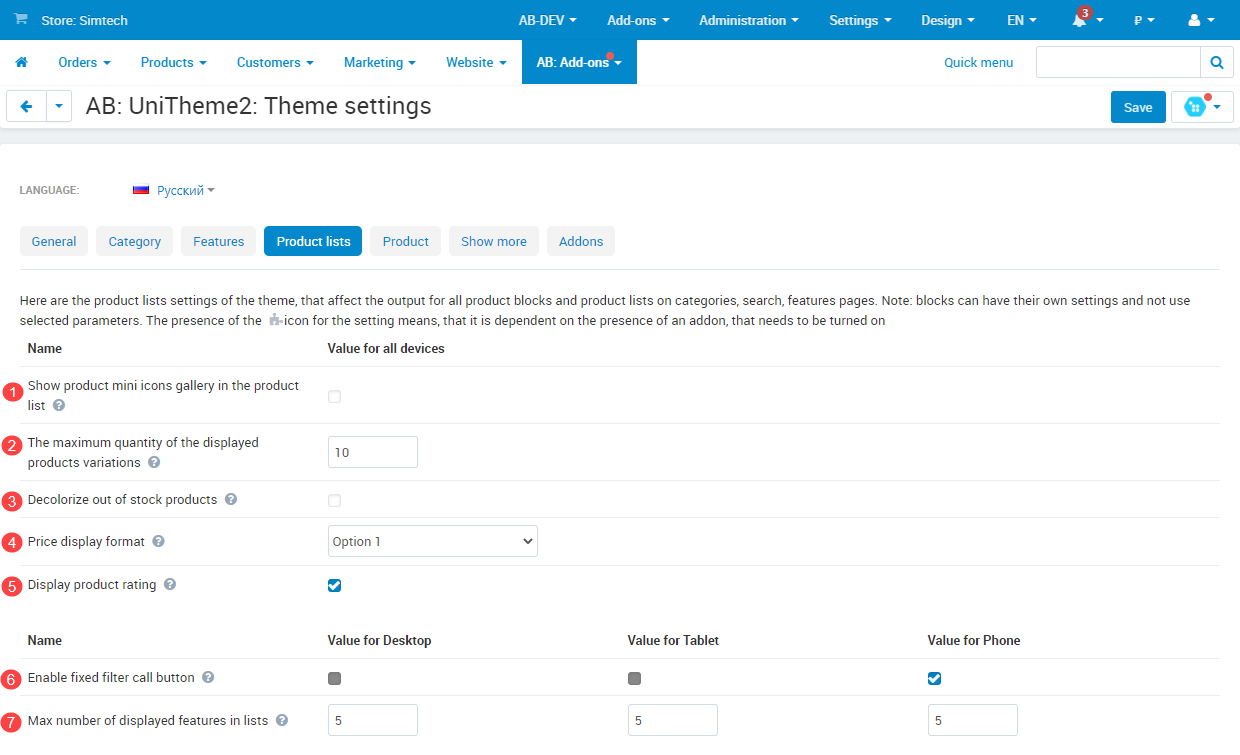Open the Settings menu
The width and height of the screenshot is (1240, 755).
coord(860,20)
